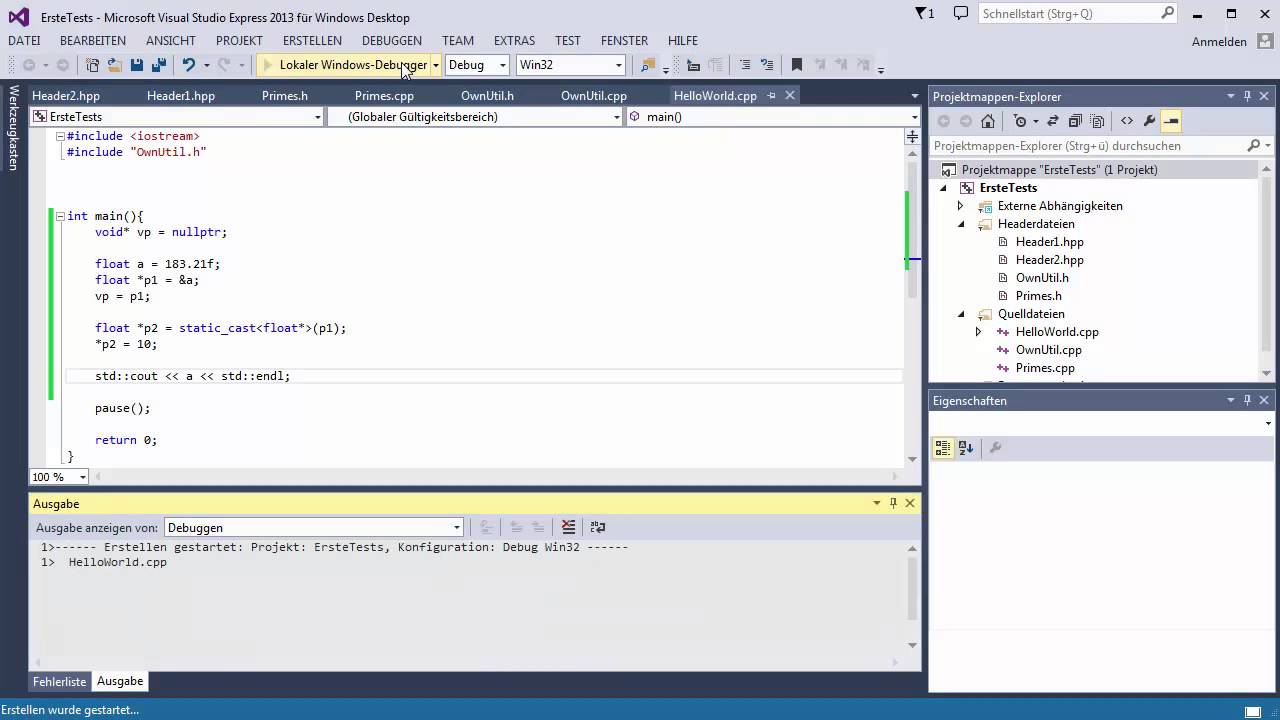Click the Open File folder icon
Image resolution: width=1280 pixels, height=720 pixels.
(x=115, y=65)
